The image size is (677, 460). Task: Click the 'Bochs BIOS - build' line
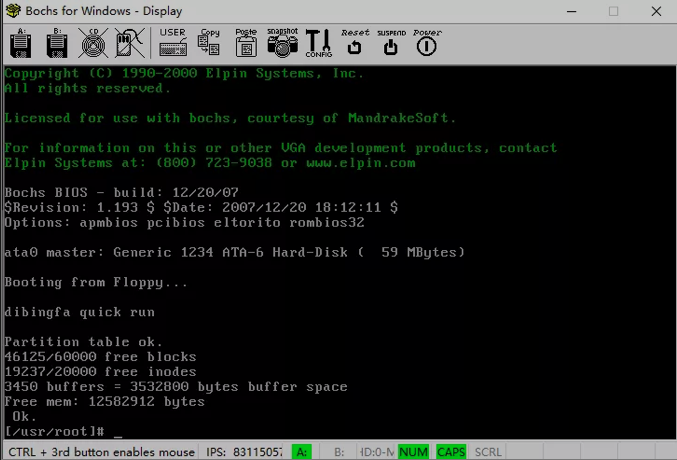coord(121,192)
